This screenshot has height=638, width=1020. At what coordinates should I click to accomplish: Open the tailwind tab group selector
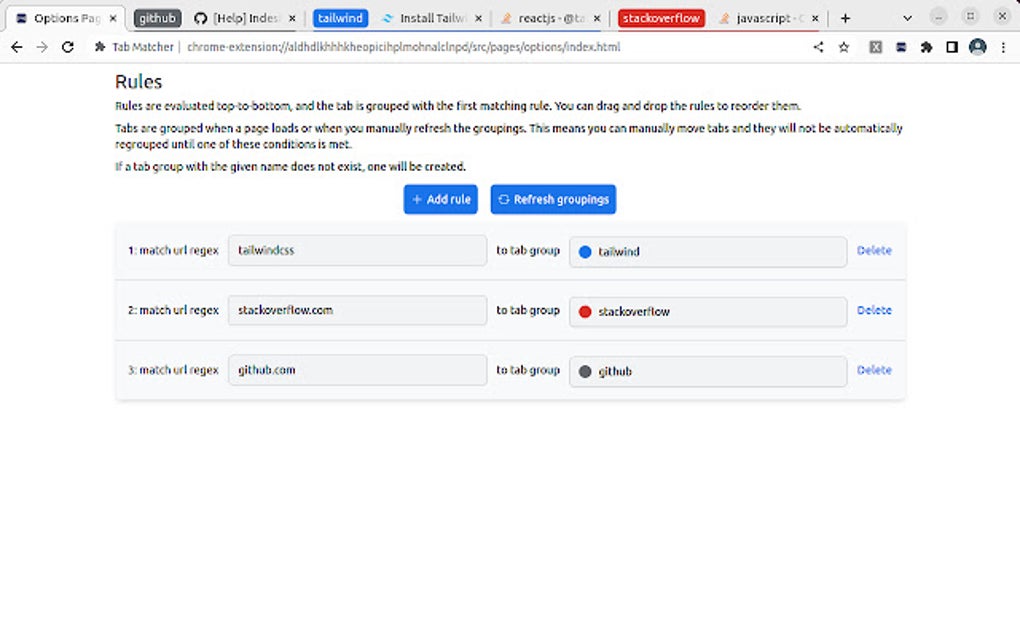pos(708,252)
